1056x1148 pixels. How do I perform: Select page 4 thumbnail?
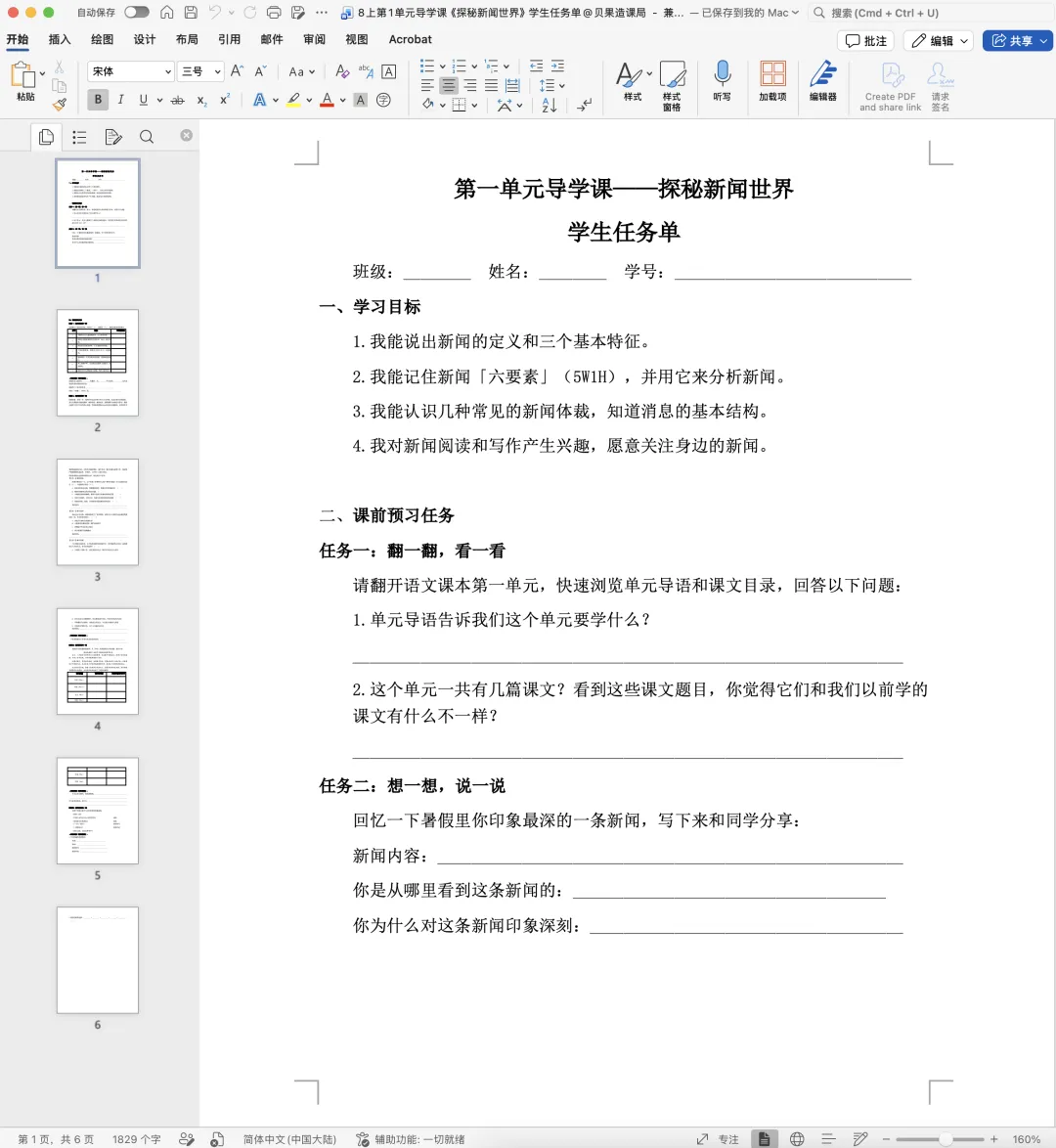[98, 661]
